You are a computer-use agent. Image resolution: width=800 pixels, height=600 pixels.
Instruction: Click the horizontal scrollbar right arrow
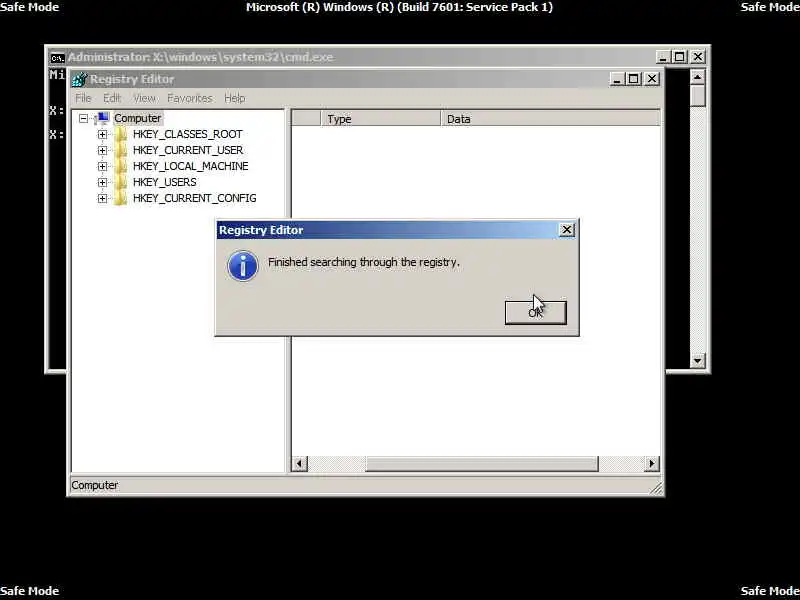pyautogui.click(x=652, y=463)
